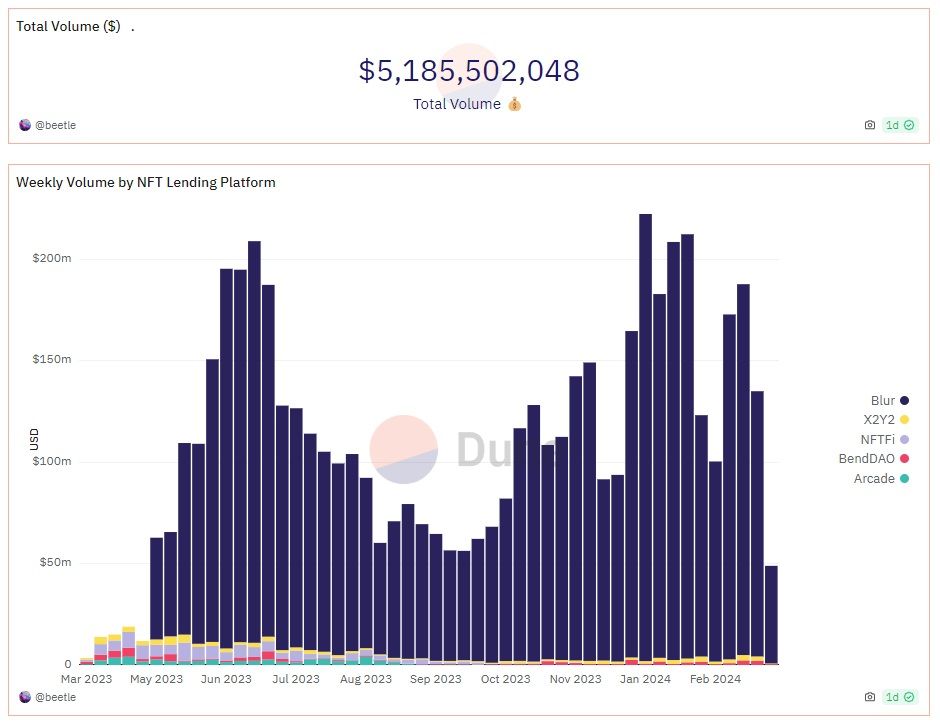Click the last rightmost bar in the chart
The height and width of the screenshot is (723, 940).
click(x=771, y=614)
